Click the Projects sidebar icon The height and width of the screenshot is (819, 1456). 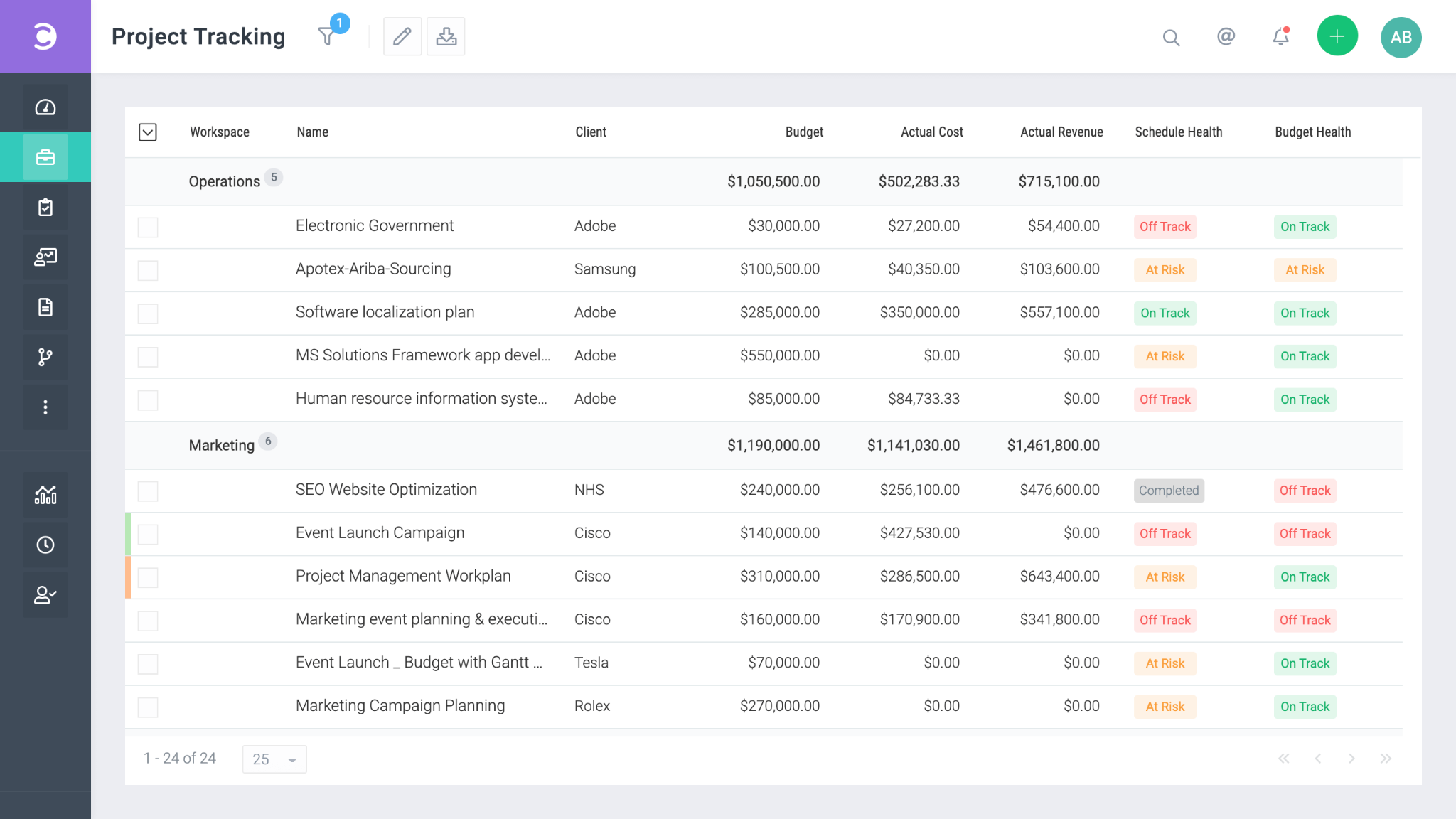45,157
